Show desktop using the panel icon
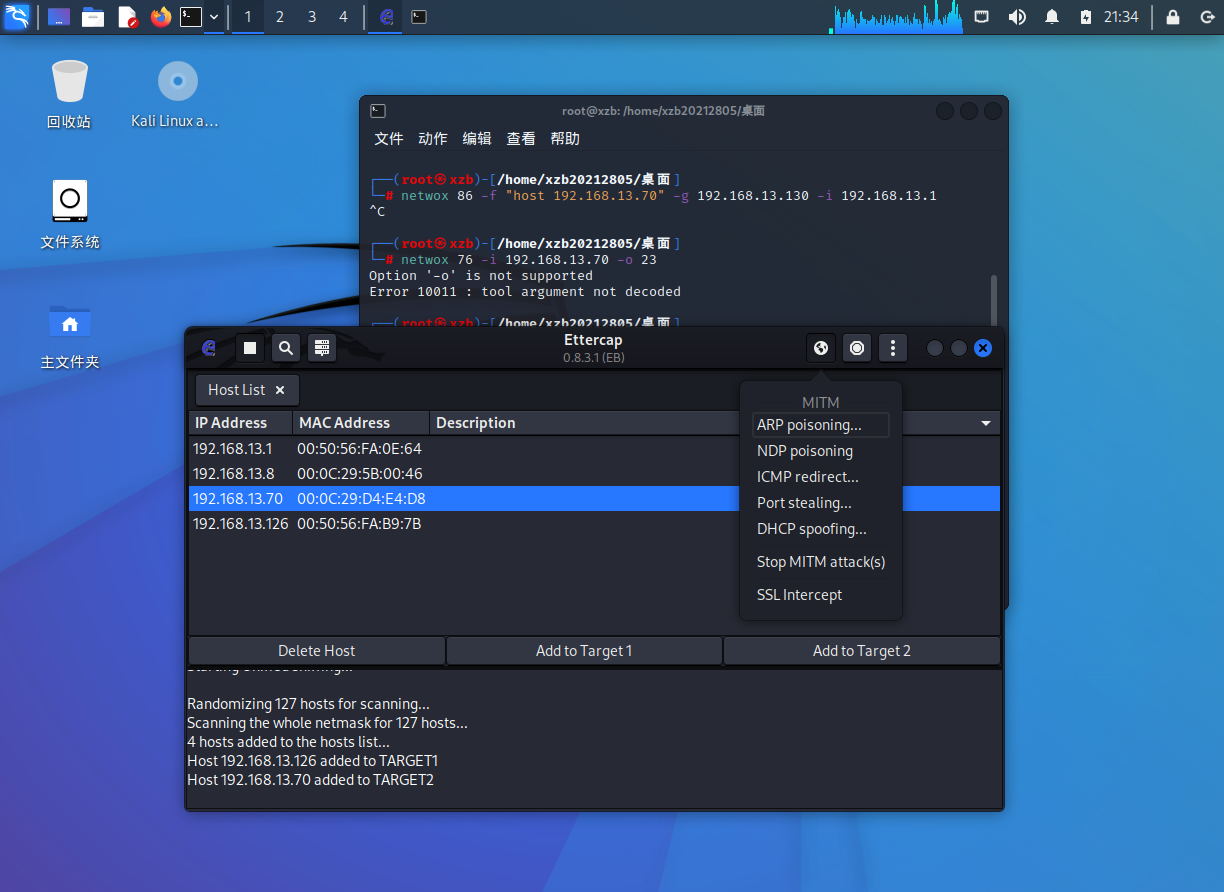Screen dimensions: 1224x892 click(59, 17)
